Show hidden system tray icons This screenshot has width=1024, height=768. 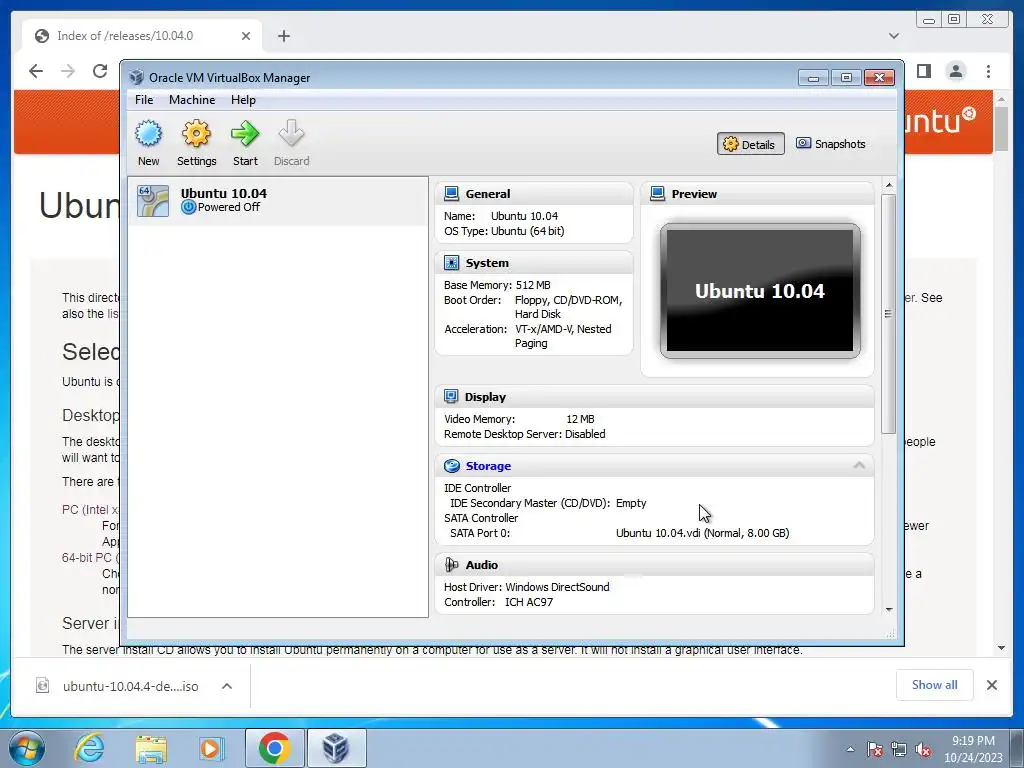coord(850,750)
